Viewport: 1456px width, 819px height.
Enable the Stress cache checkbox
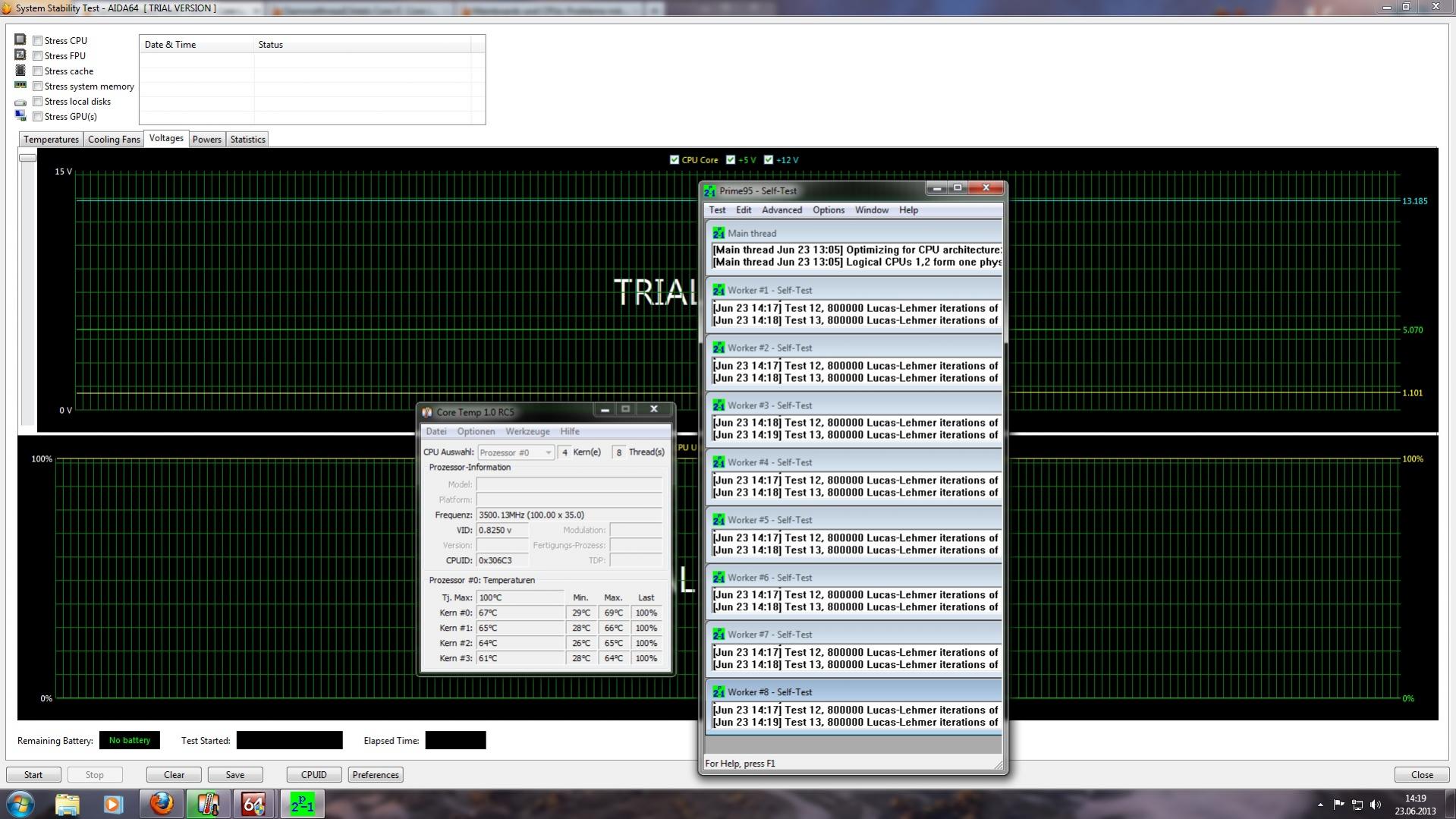coord(37,71)
